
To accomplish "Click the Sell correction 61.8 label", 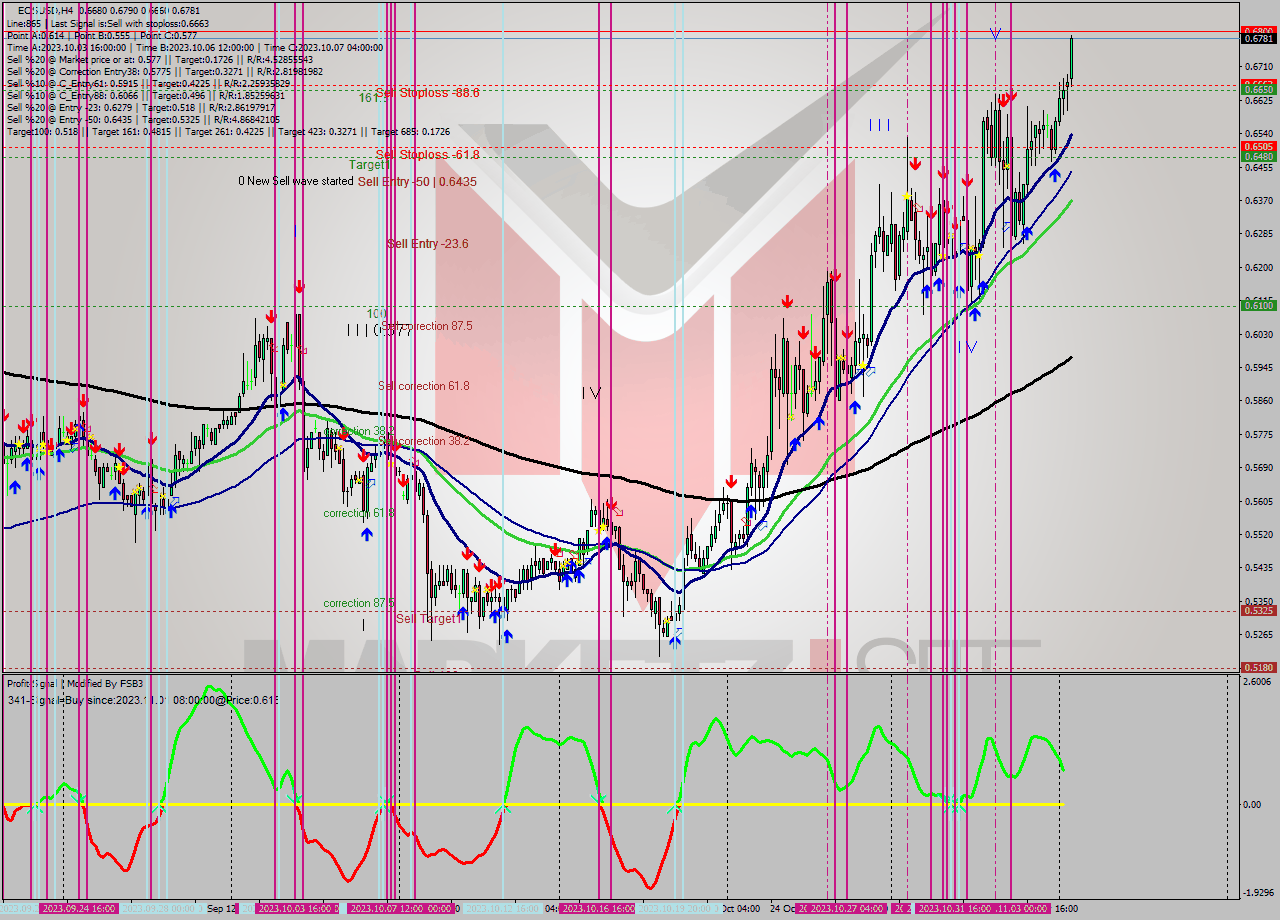I will (x=424, y=385).
